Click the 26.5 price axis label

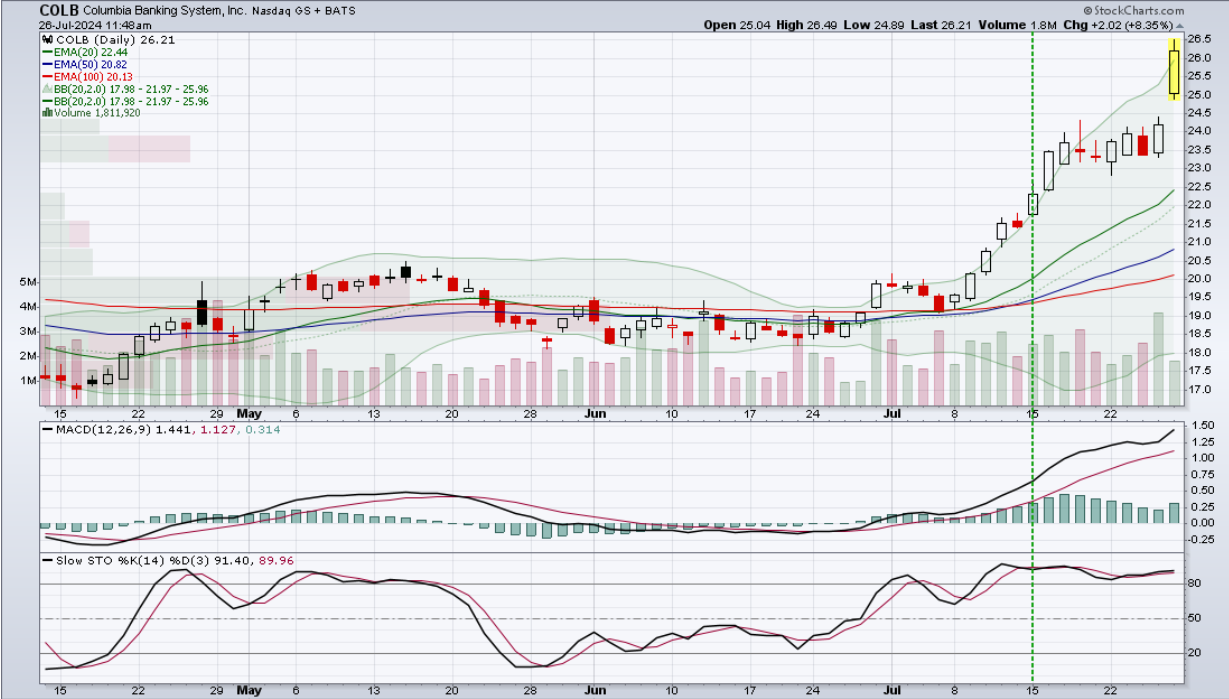pos(1201,39)
